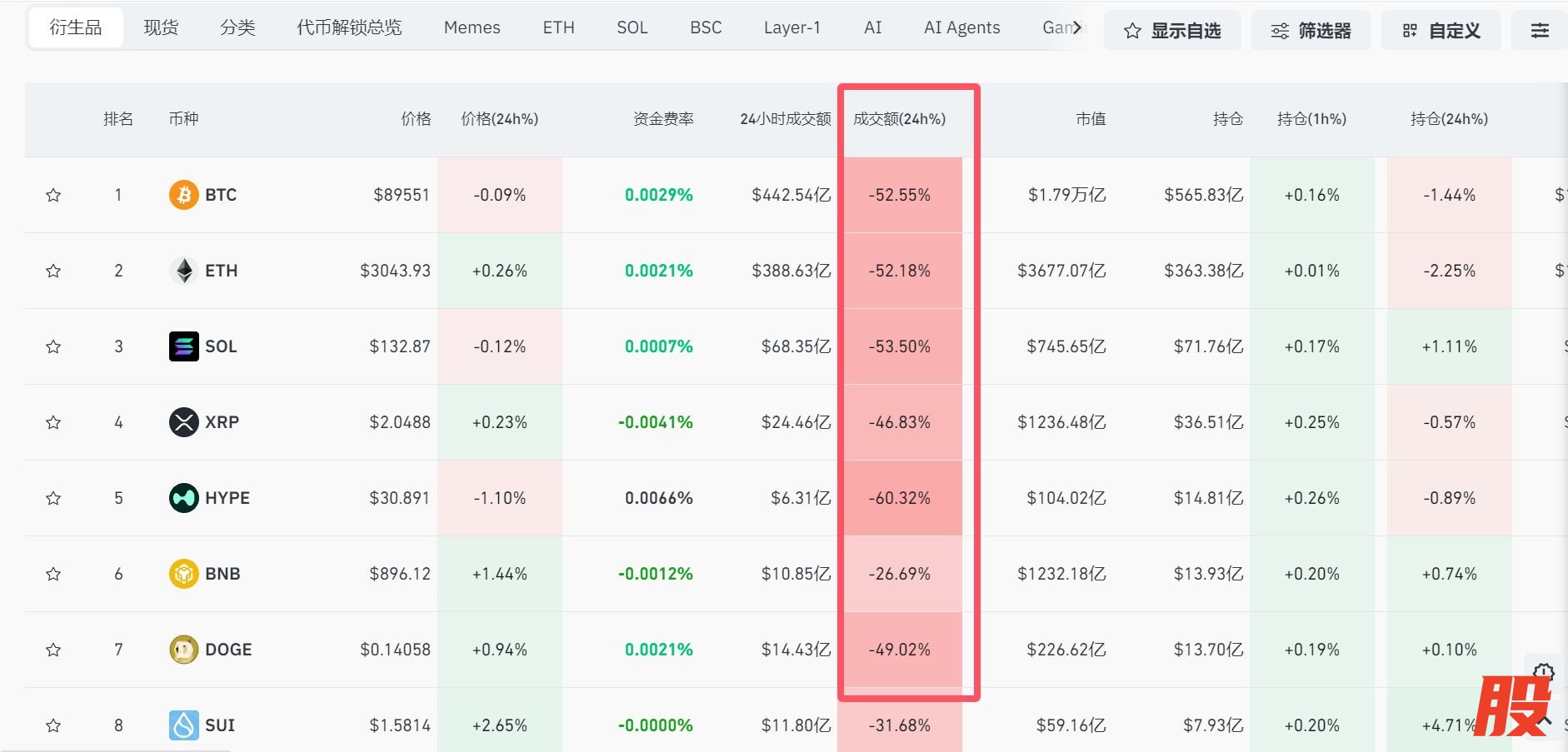Click the SUI coin icon
The width and height of the screenshot is (1568, 752).
click(183, 725)
